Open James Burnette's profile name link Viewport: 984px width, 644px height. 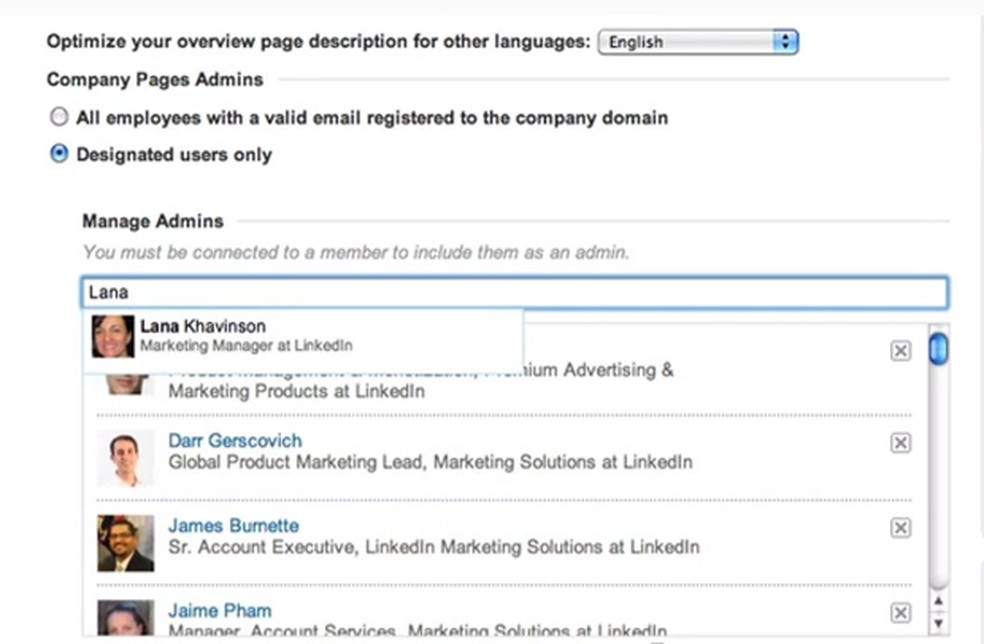[x=233, y=526]
